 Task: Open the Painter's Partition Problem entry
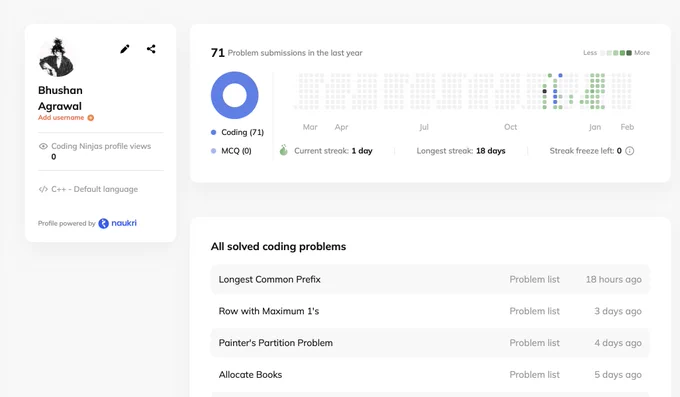(x=276, y=343)
